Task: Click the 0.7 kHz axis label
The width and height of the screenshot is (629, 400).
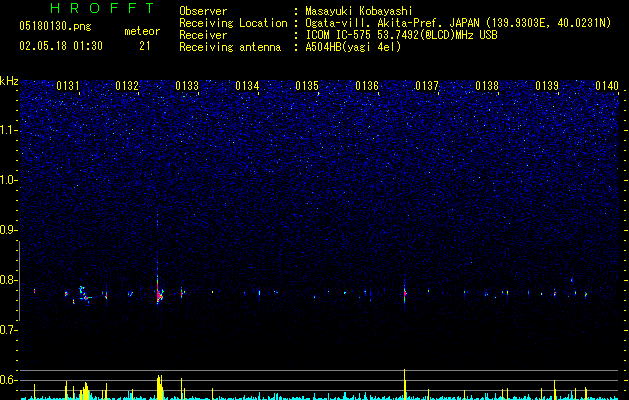Action: [x=8, y=330]
